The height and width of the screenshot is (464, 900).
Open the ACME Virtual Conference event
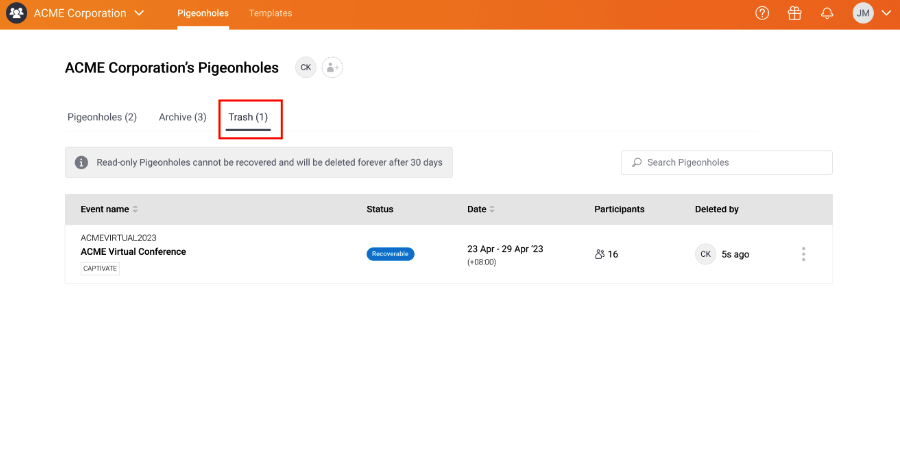click(133, 252)
